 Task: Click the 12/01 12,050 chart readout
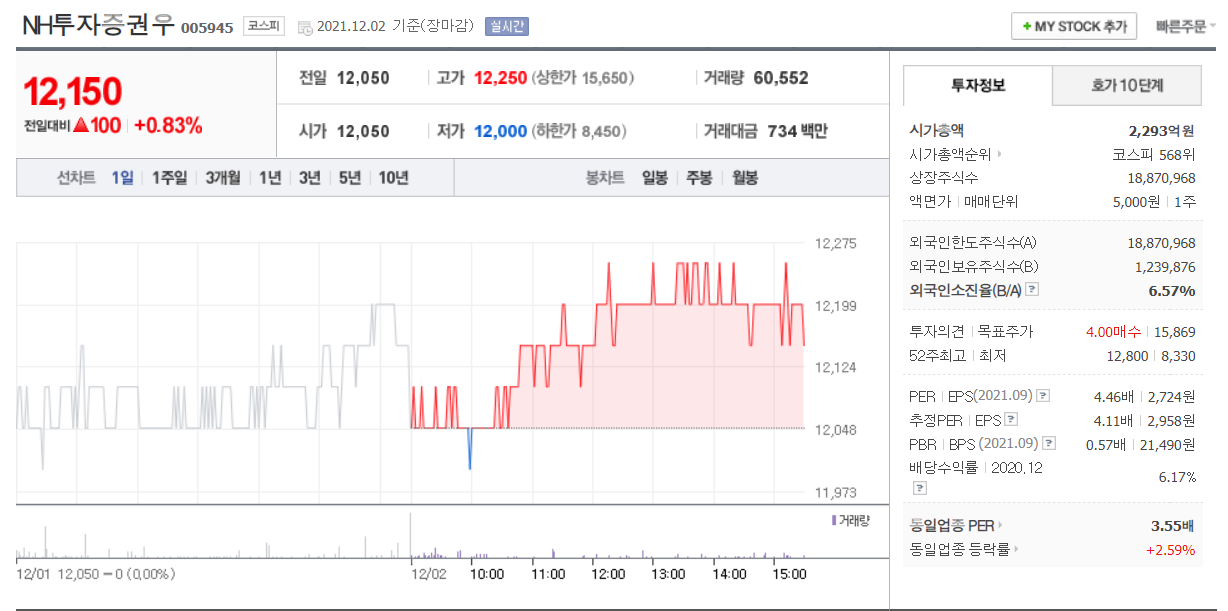pyautogui.click(x=95, y=574)
